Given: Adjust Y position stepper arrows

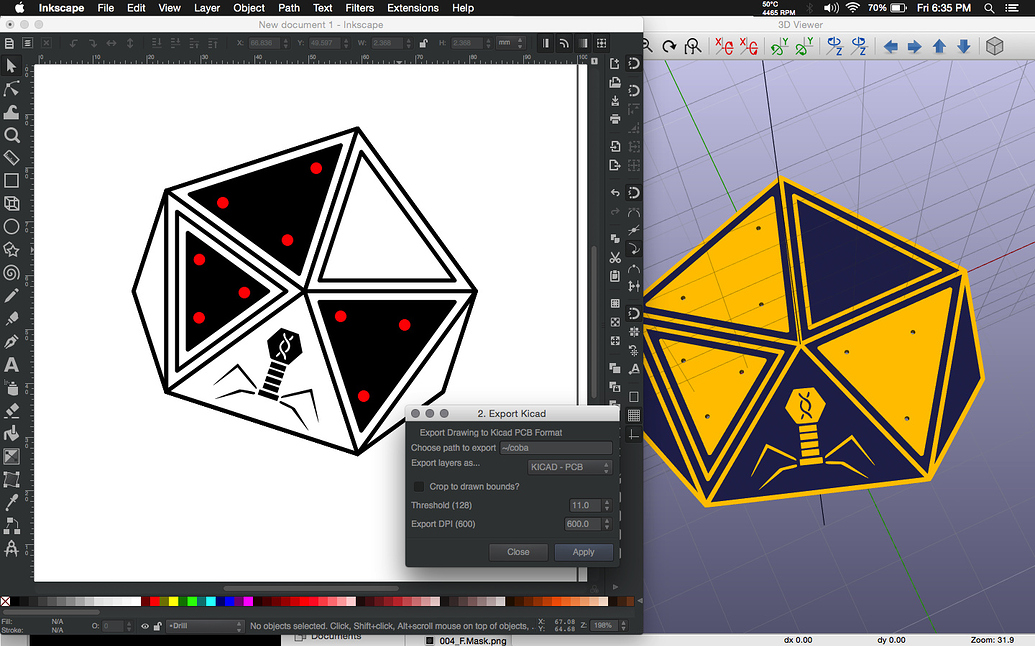Looking at the screenshot, I should point(345,43).
